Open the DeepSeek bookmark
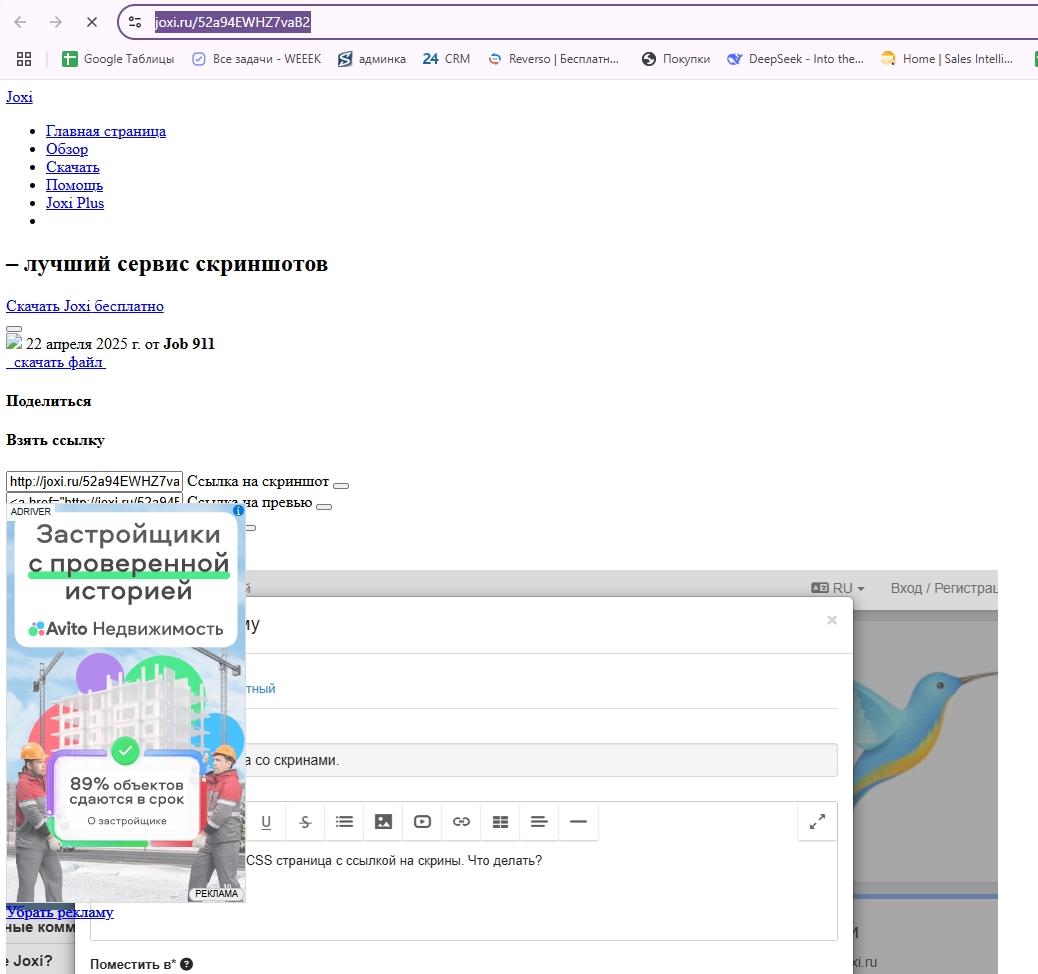Viewport: 1038px width, 974px height. pyautogui.click(x=796, y=59)
